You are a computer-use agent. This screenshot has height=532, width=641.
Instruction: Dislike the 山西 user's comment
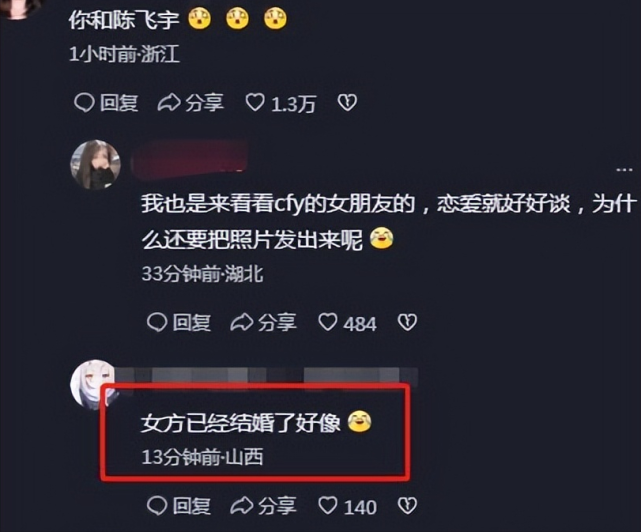click(407, 506)
